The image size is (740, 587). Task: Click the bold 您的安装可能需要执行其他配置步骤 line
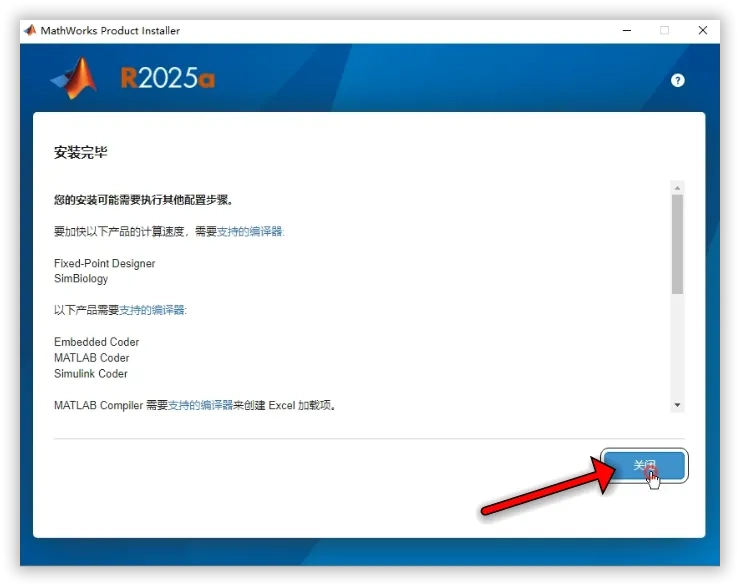coord(143,200)
